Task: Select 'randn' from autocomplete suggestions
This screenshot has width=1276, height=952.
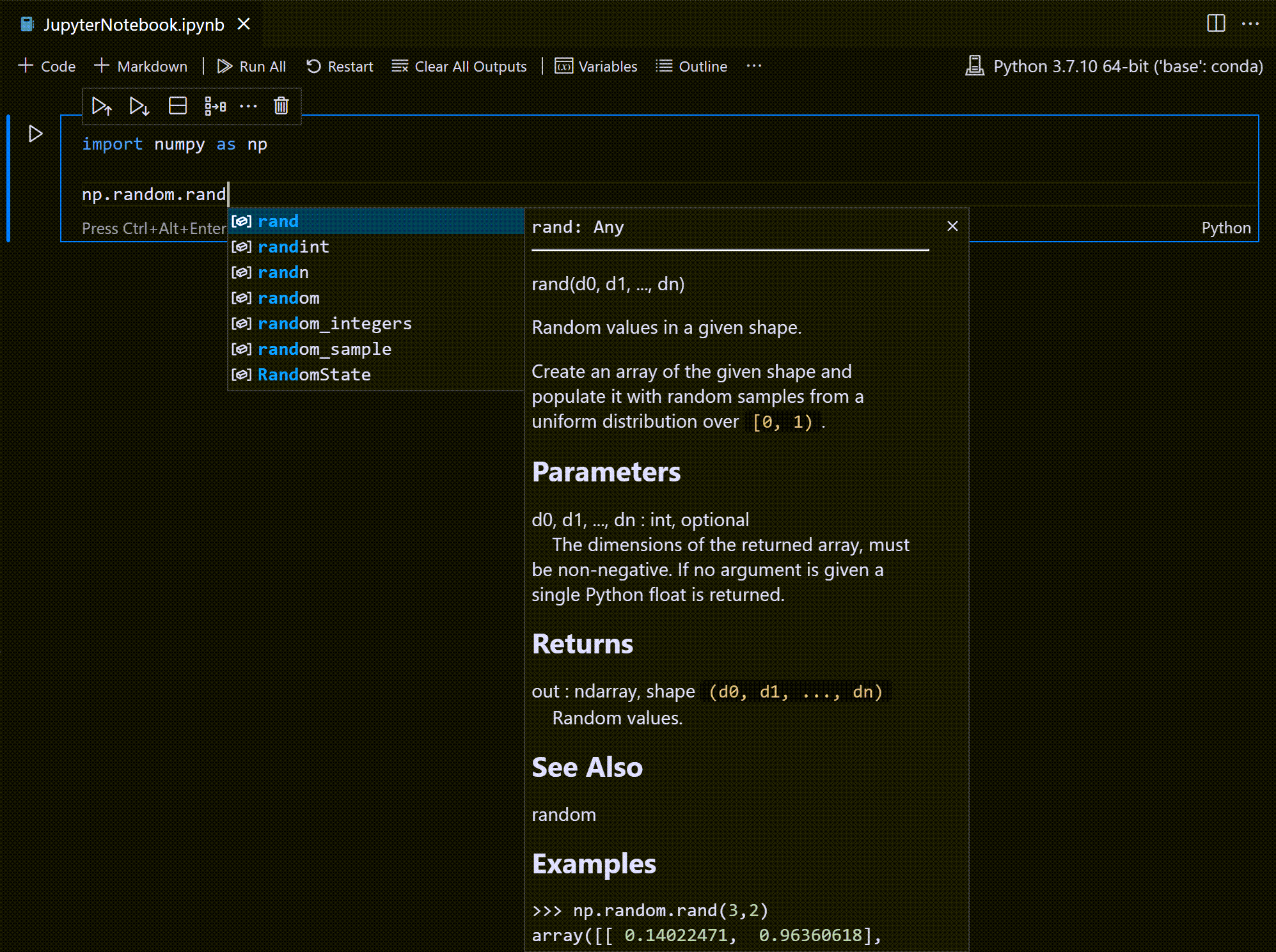Action: [283, 271]
